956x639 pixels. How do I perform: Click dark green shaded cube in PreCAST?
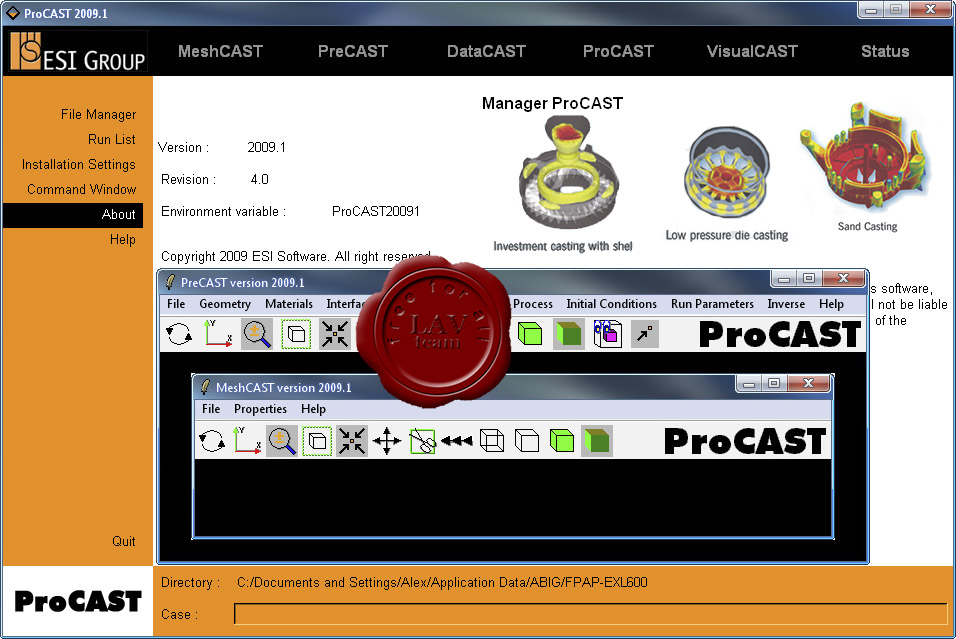[x=568, y=334]
